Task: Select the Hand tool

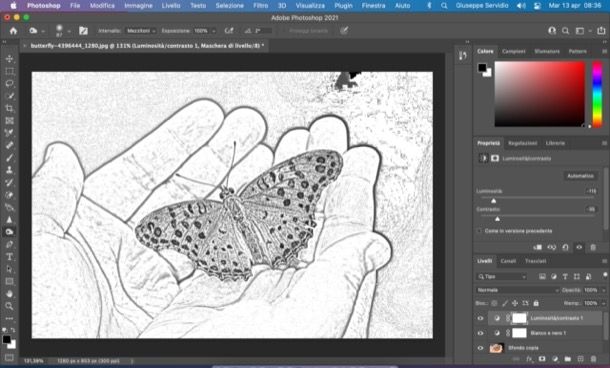Action: 9,294
